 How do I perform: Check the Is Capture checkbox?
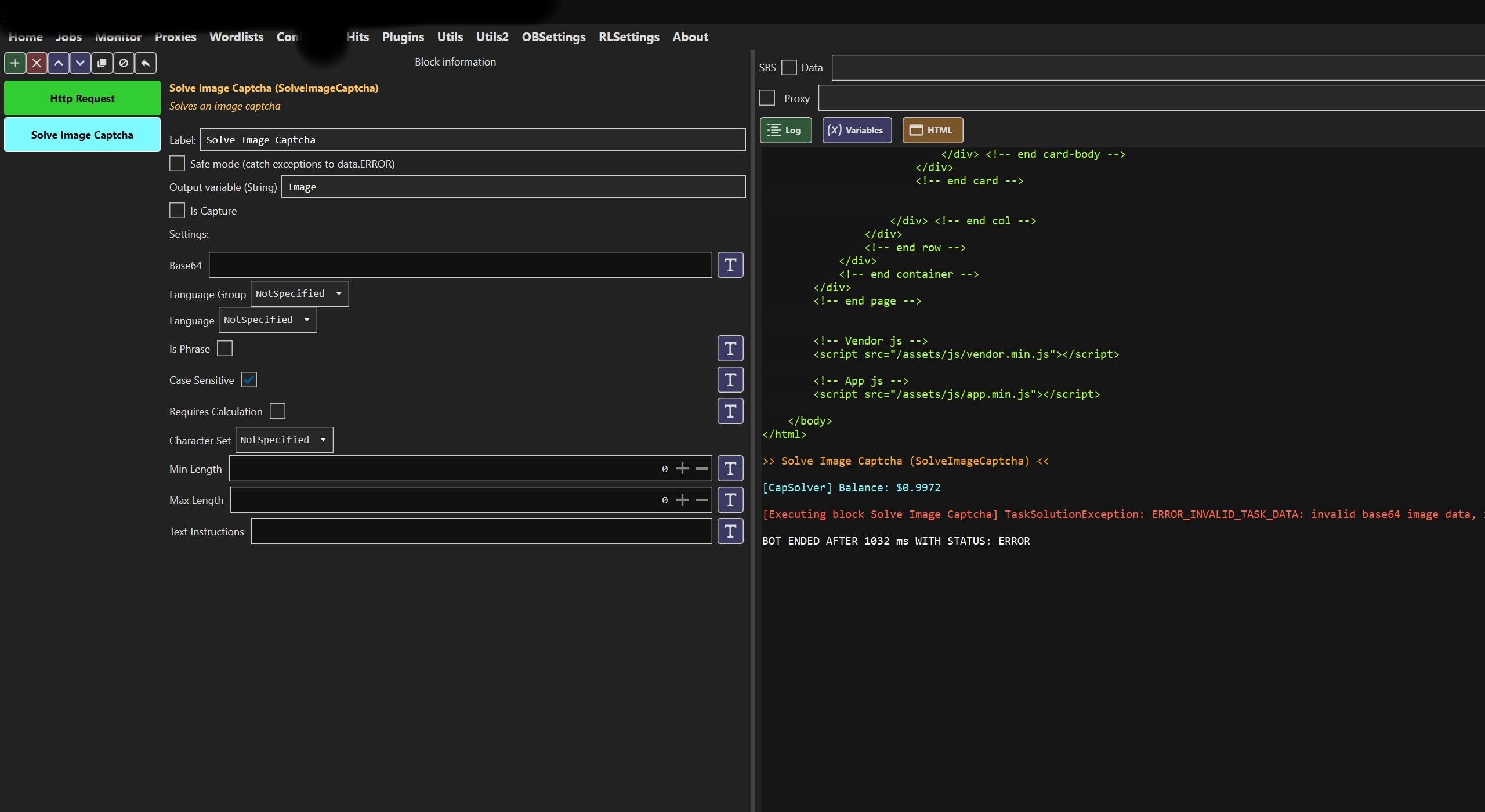tap(177, 211)
